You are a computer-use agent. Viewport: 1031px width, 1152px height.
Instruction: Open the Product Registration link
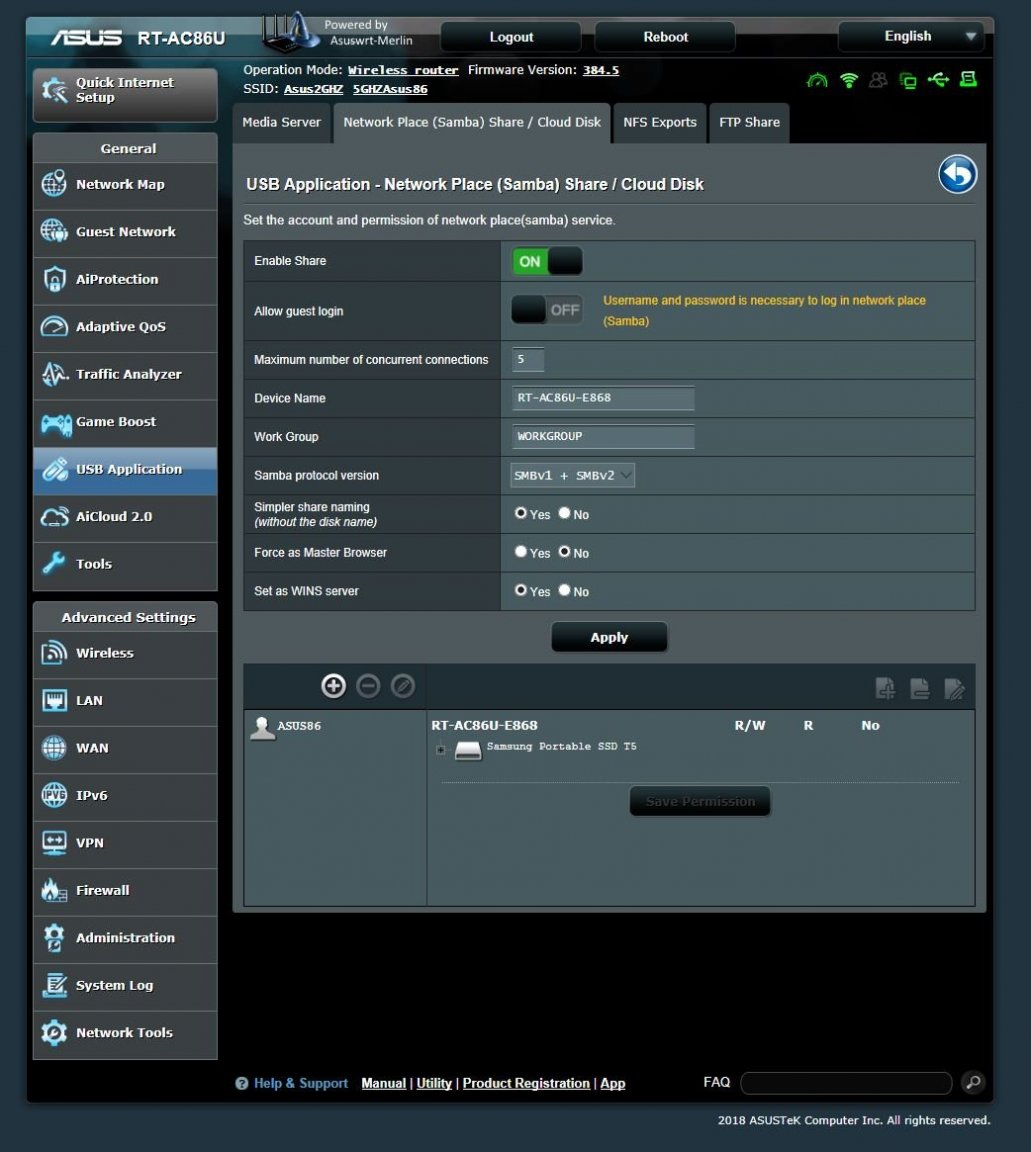tap(526, 1084)
